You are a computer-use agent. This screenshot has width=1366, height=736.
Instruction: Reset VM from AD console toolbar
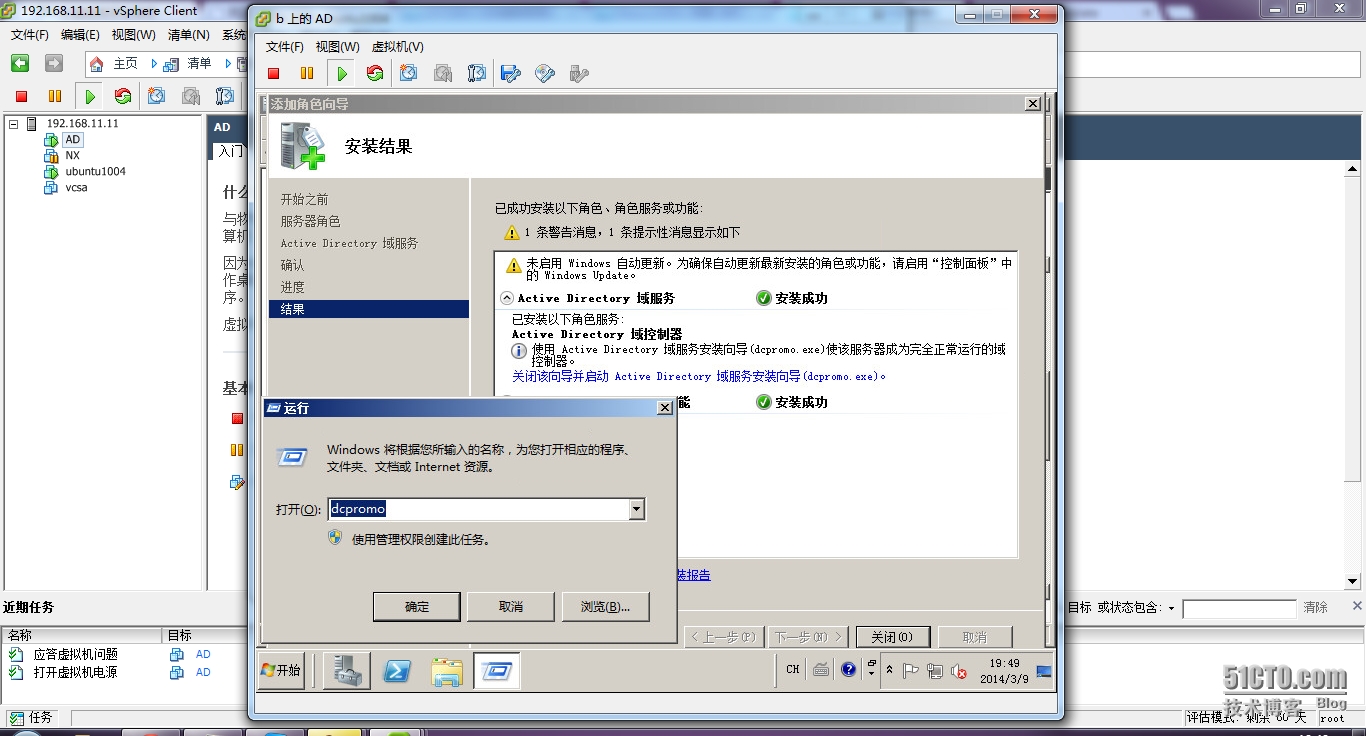(x=375, y=73)
